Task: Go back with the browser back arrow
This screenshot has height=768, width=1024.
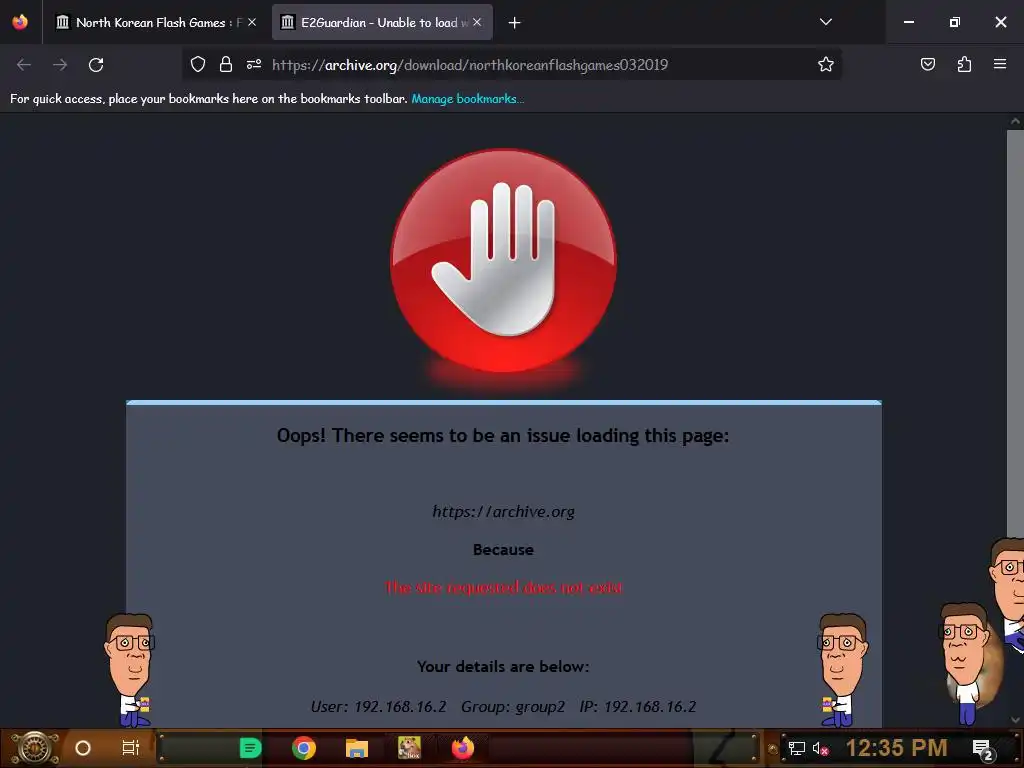Action: pyautogui.click(x=24, y=65)
